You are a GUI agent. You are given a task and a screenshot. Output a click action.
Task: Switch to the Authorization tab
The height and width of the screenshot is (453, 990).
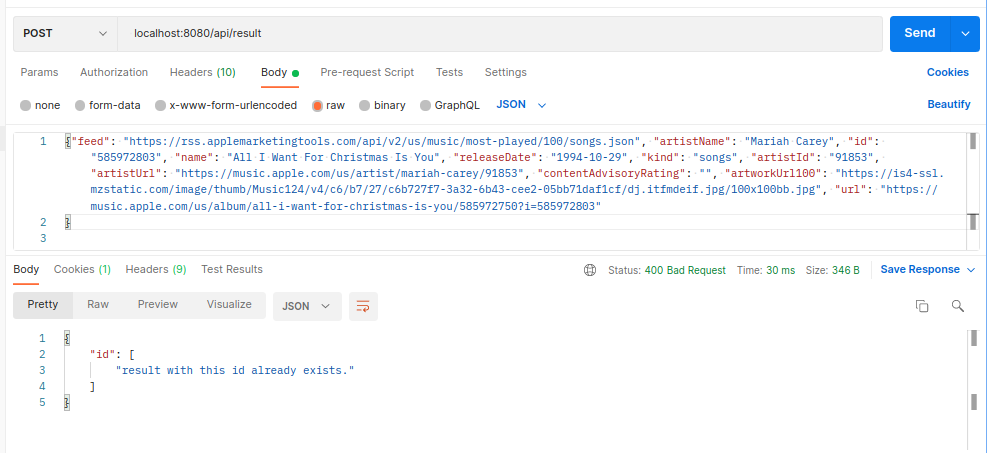pos(114,72)
